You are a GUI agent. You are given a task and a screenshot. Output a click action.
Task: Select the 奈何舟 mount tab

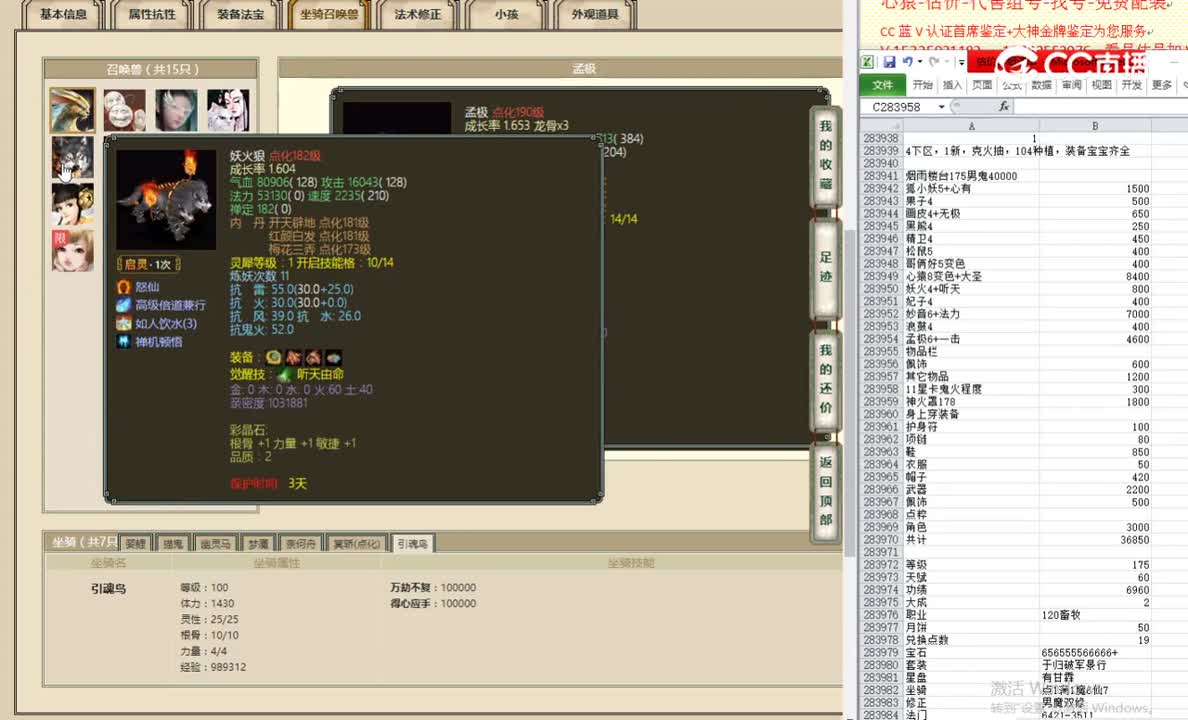click(301, 543)
